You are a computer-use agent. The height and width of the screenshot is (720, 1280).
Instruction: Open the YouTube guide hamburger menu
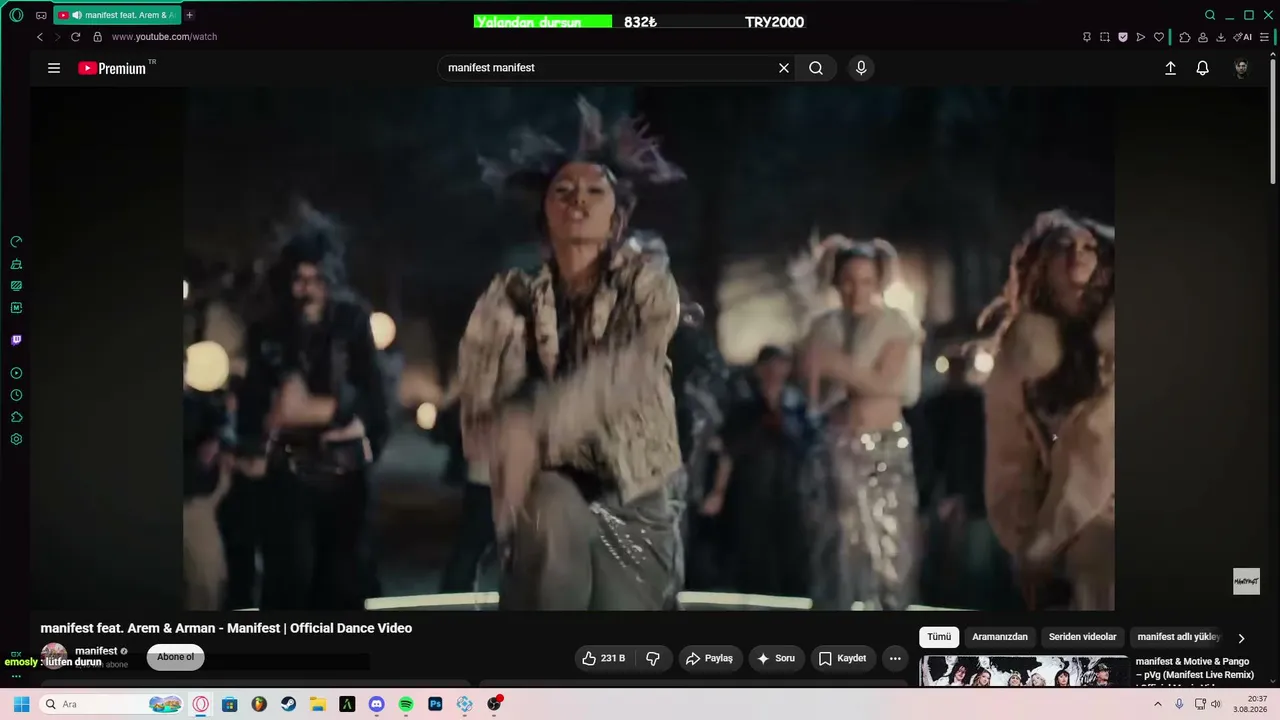(x=54, y=68)
